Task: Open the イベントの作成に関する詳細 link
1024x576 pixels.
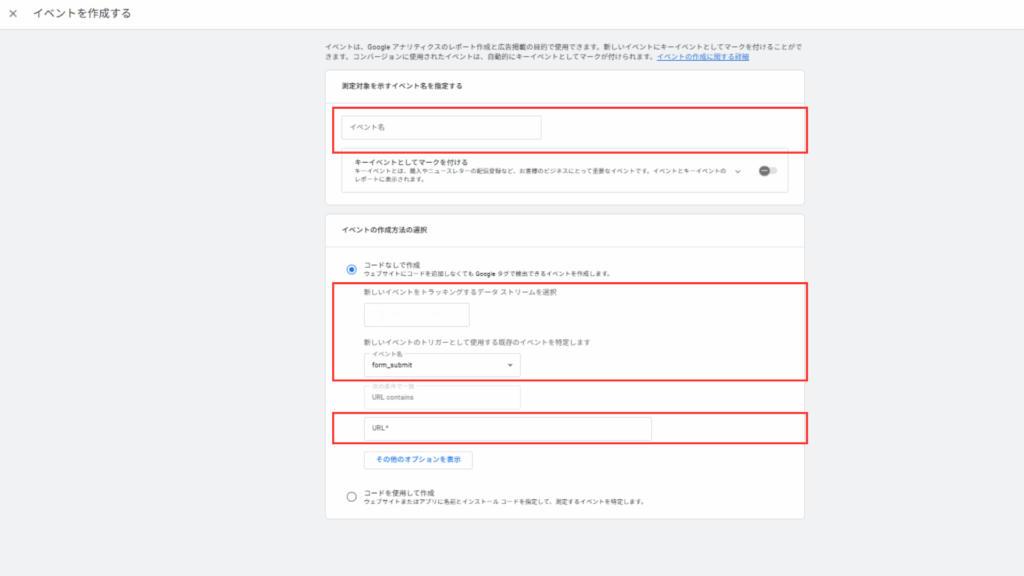Action: (x=703, y=57)
